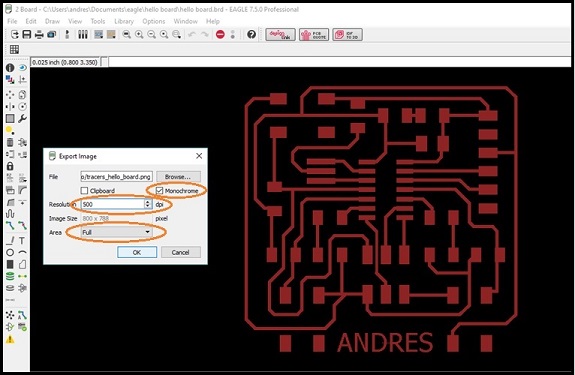Select the Group selection tool

10,118
